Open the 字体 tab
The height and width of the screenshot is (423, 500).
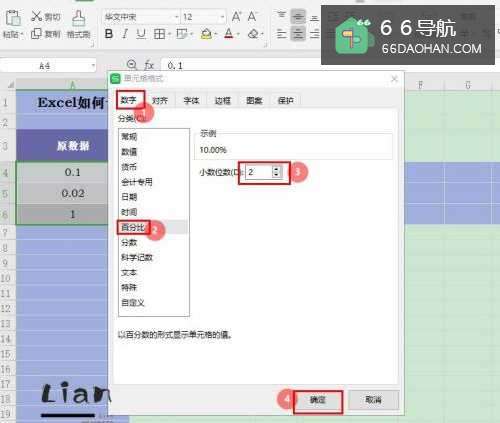[191, 100]
